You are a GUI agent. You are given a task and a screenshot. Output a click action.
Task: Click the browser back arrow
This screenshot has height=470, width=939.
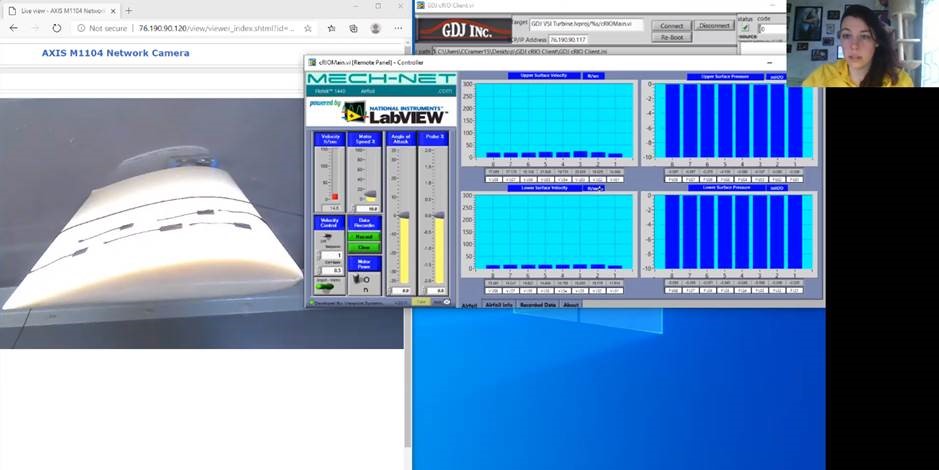pyautogui.click(x=13, y=29)
